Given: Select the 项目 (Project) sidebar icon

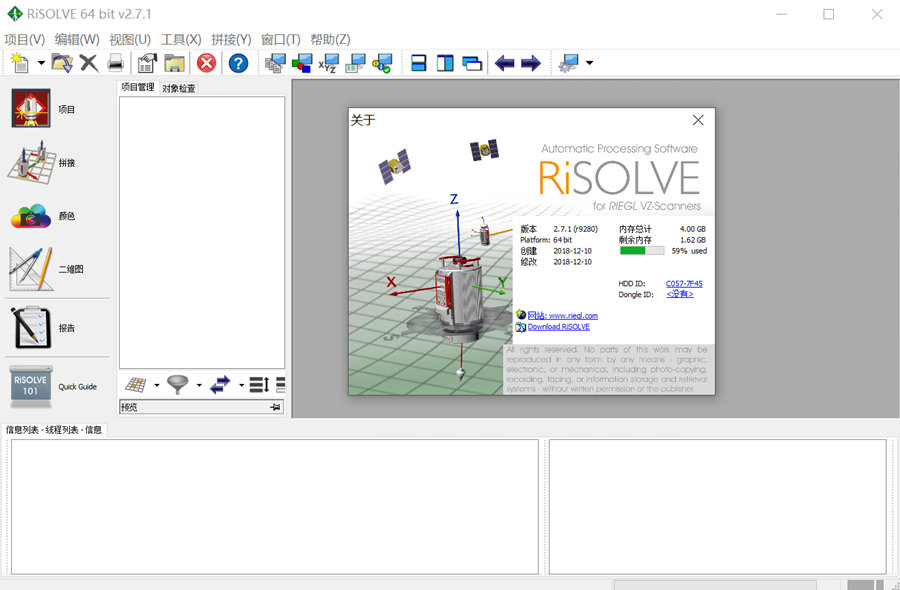Looking at the screenshot, I should pos(29,107).
